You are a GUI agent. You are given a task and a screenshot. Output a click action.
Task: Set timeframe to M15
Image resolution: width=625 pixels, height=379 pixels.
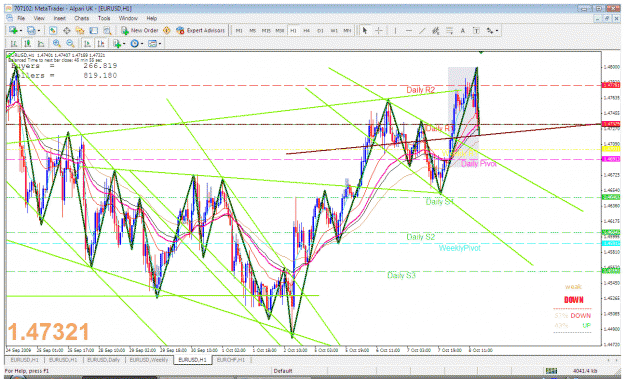coord(266,31)
